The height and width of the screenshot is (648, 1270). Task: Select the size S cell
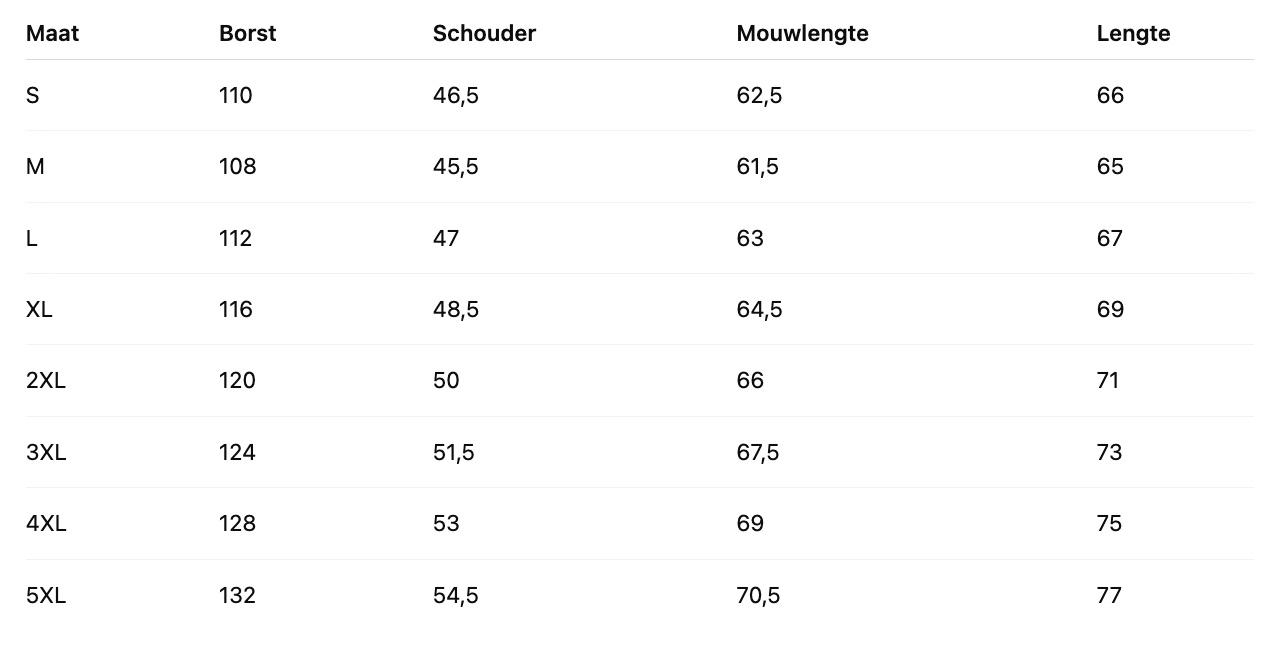click(33, 95)
